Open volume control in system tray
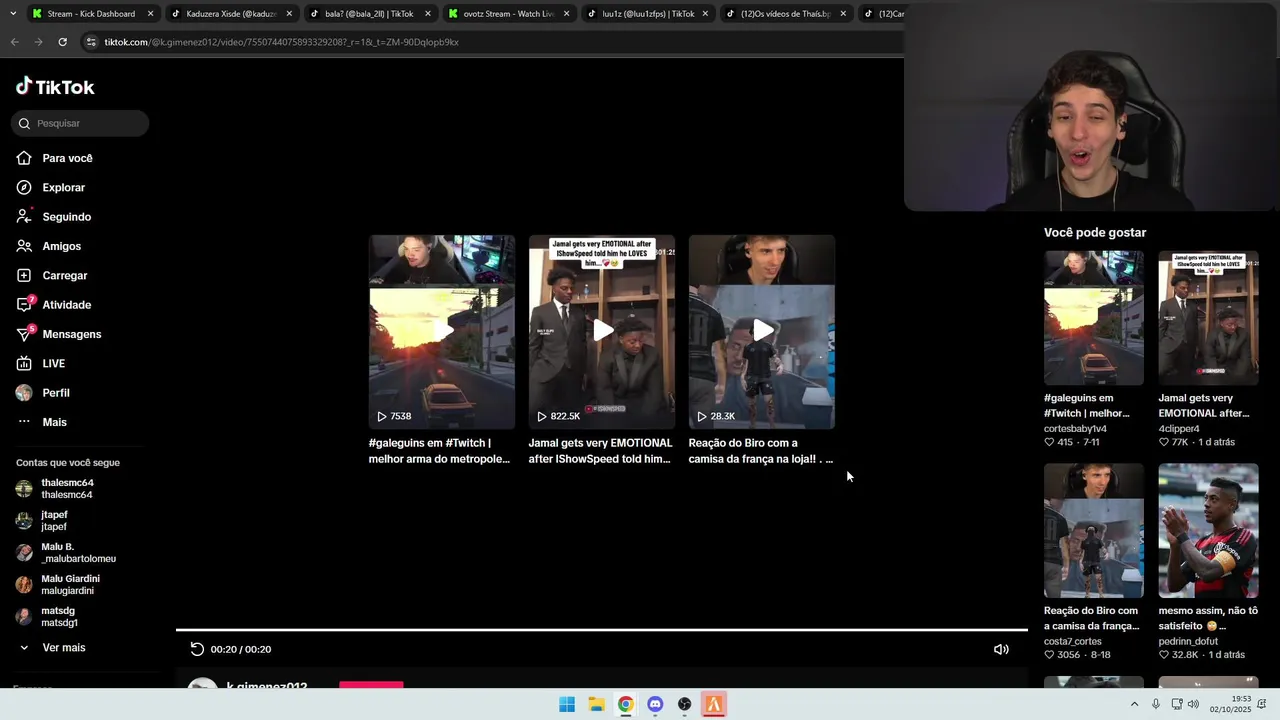This screenshot has height=720, width=1280. point(1193,704)
